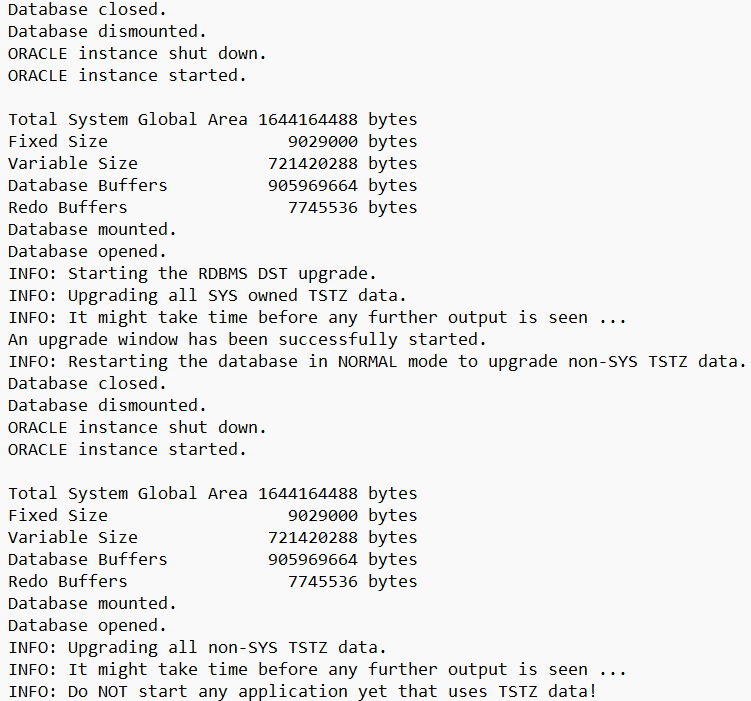Click the first "Variable Size" line
The width and height of the screenshot is (751, 701).
tap(212, 163)
